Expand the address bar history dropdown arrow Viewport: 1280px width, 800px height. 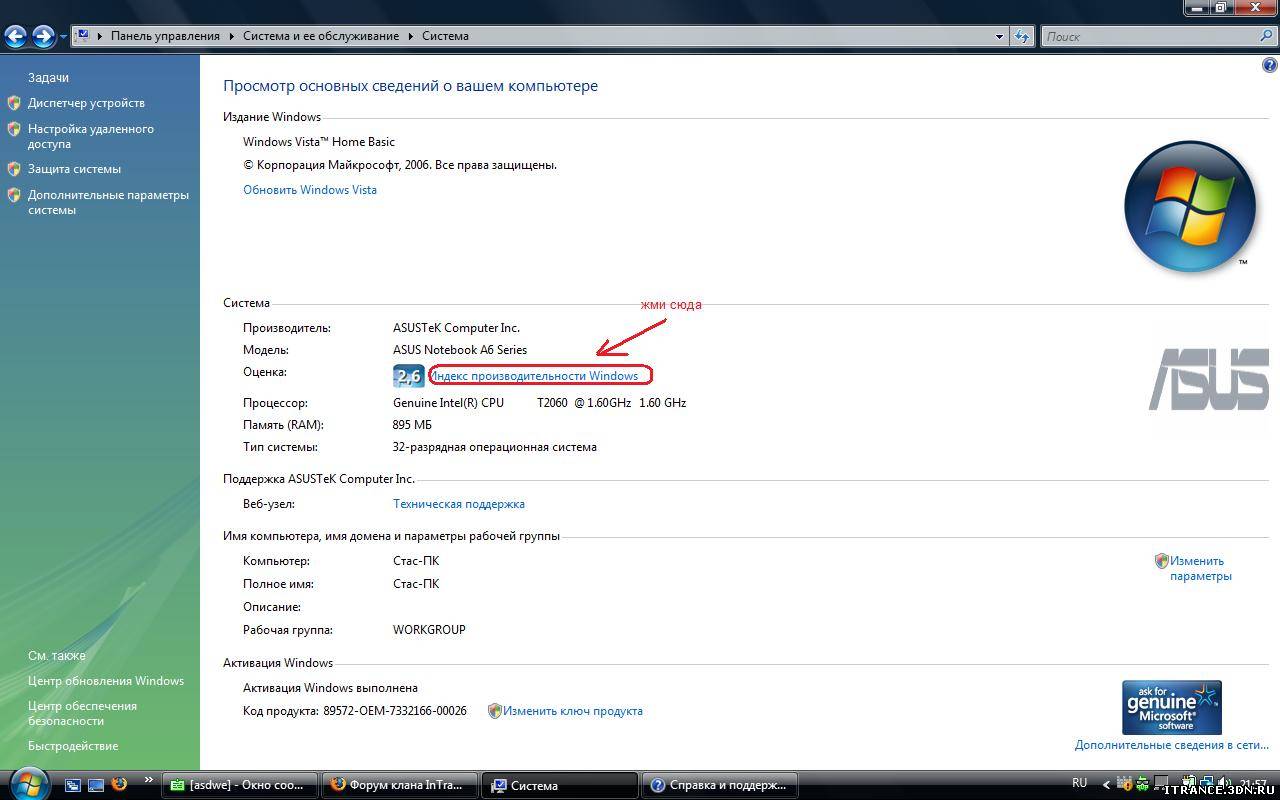(x=999, y=36)
